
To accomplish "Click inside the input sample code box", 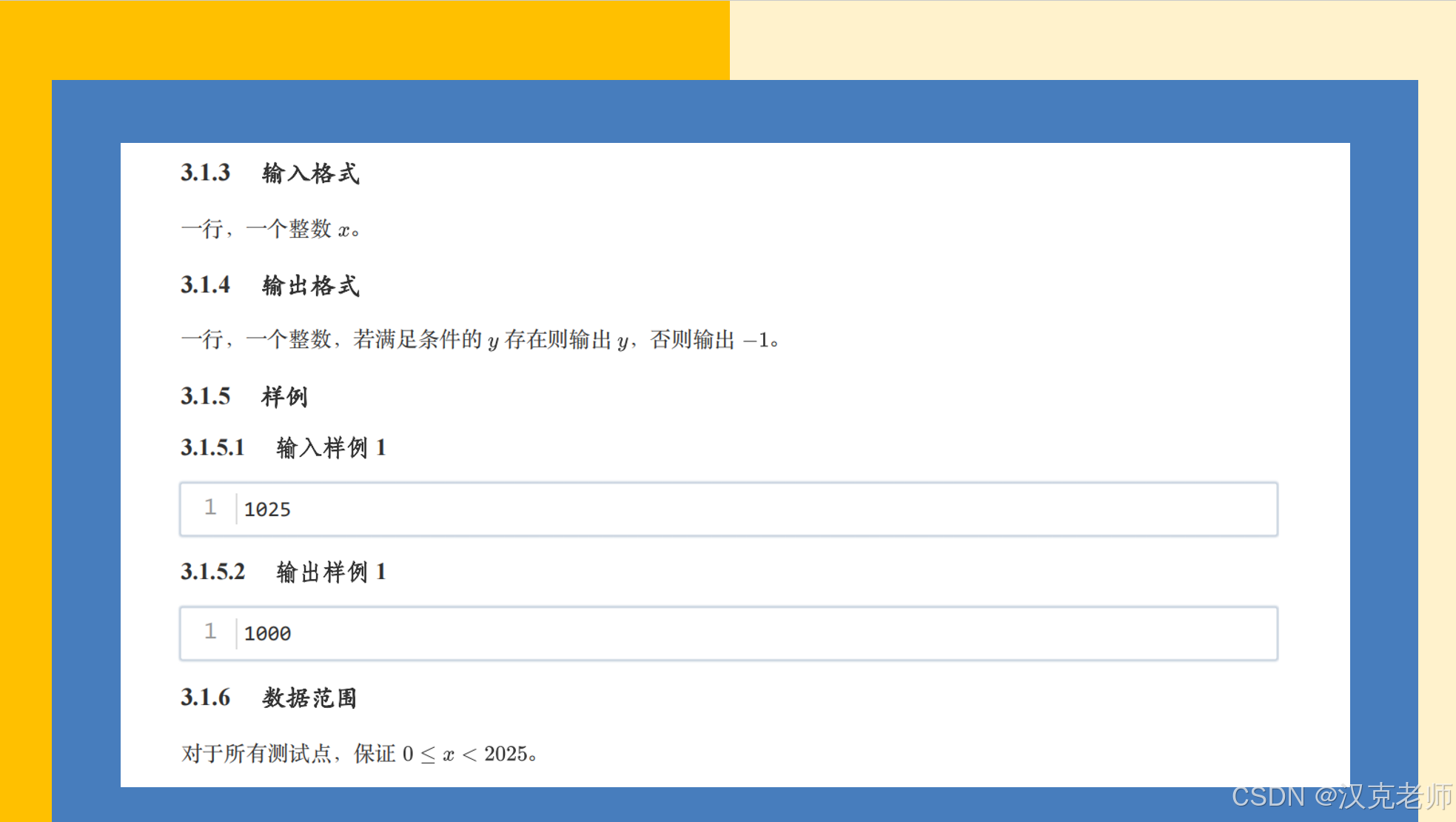I will click(740, 509).
